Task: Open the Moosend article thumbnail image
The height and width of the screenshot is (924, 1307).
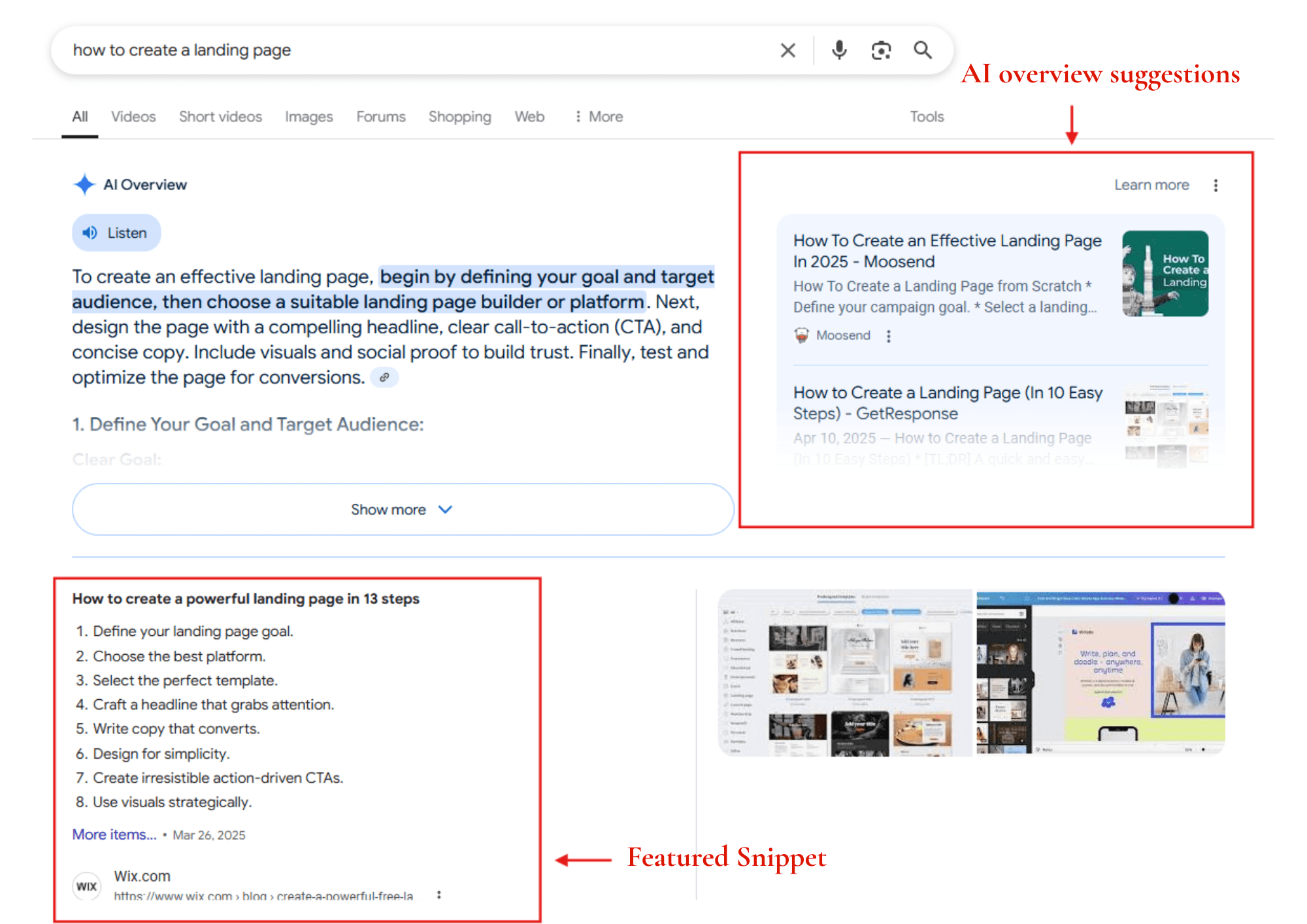Action: click(1165, 274)
